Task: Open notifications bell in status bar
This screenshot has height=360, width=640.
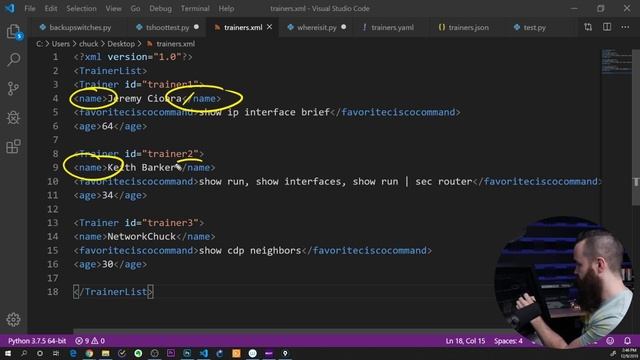Action: coord(627,340)
